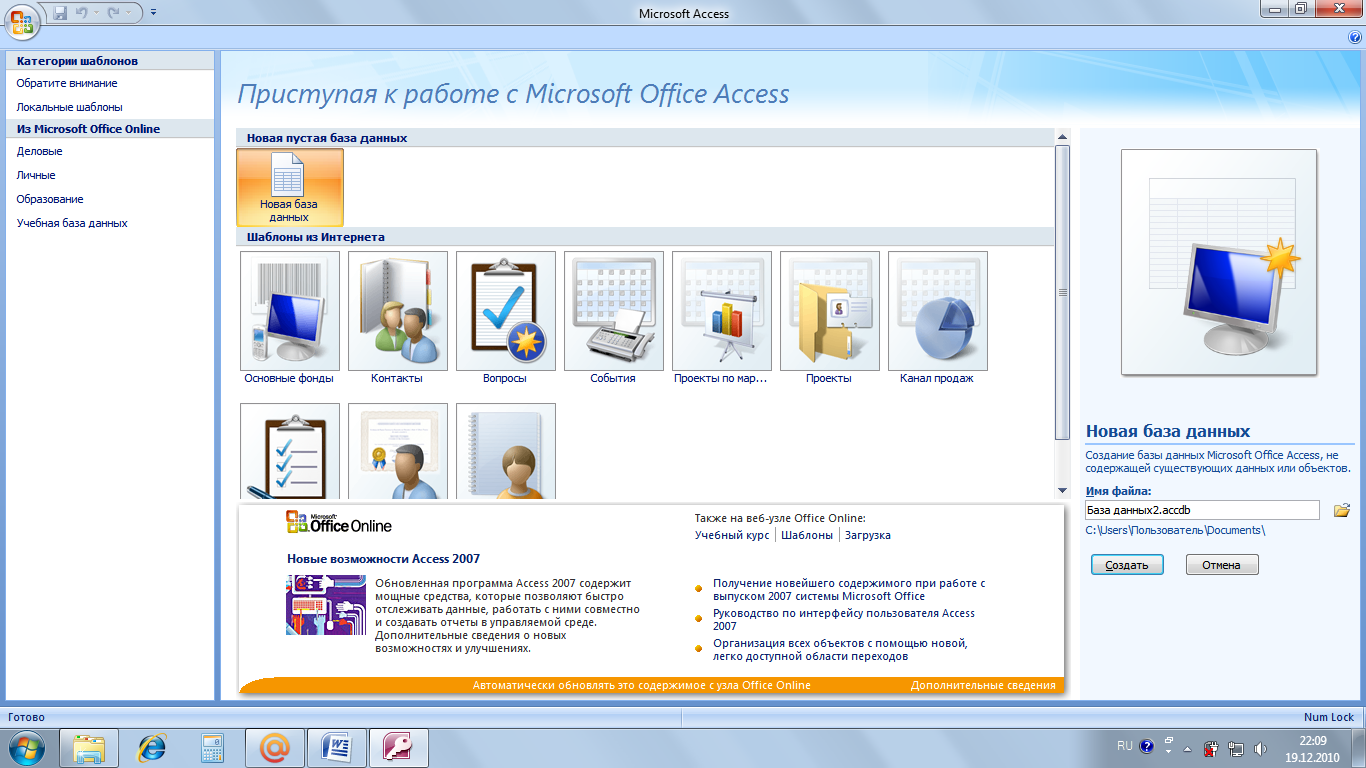
Task: Choose the Контакты template
Action: click(397, 318)
